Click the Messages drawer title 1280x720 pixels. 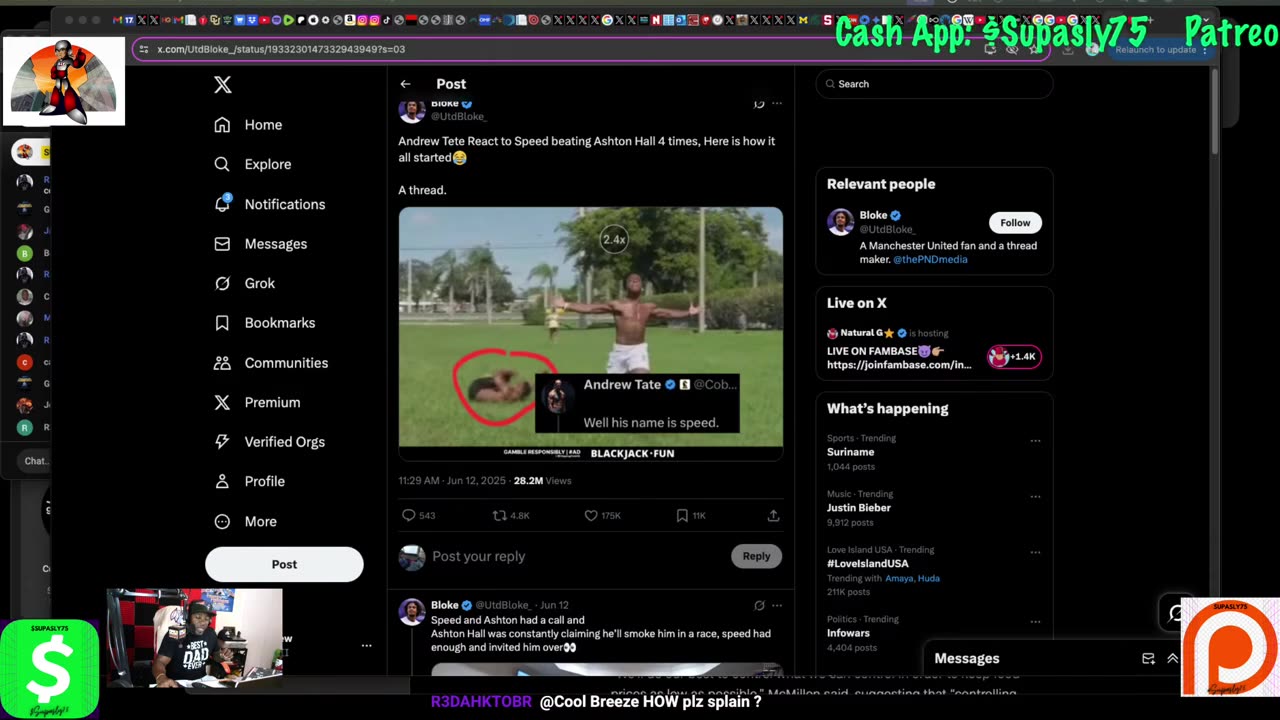(x=966, y=658)
